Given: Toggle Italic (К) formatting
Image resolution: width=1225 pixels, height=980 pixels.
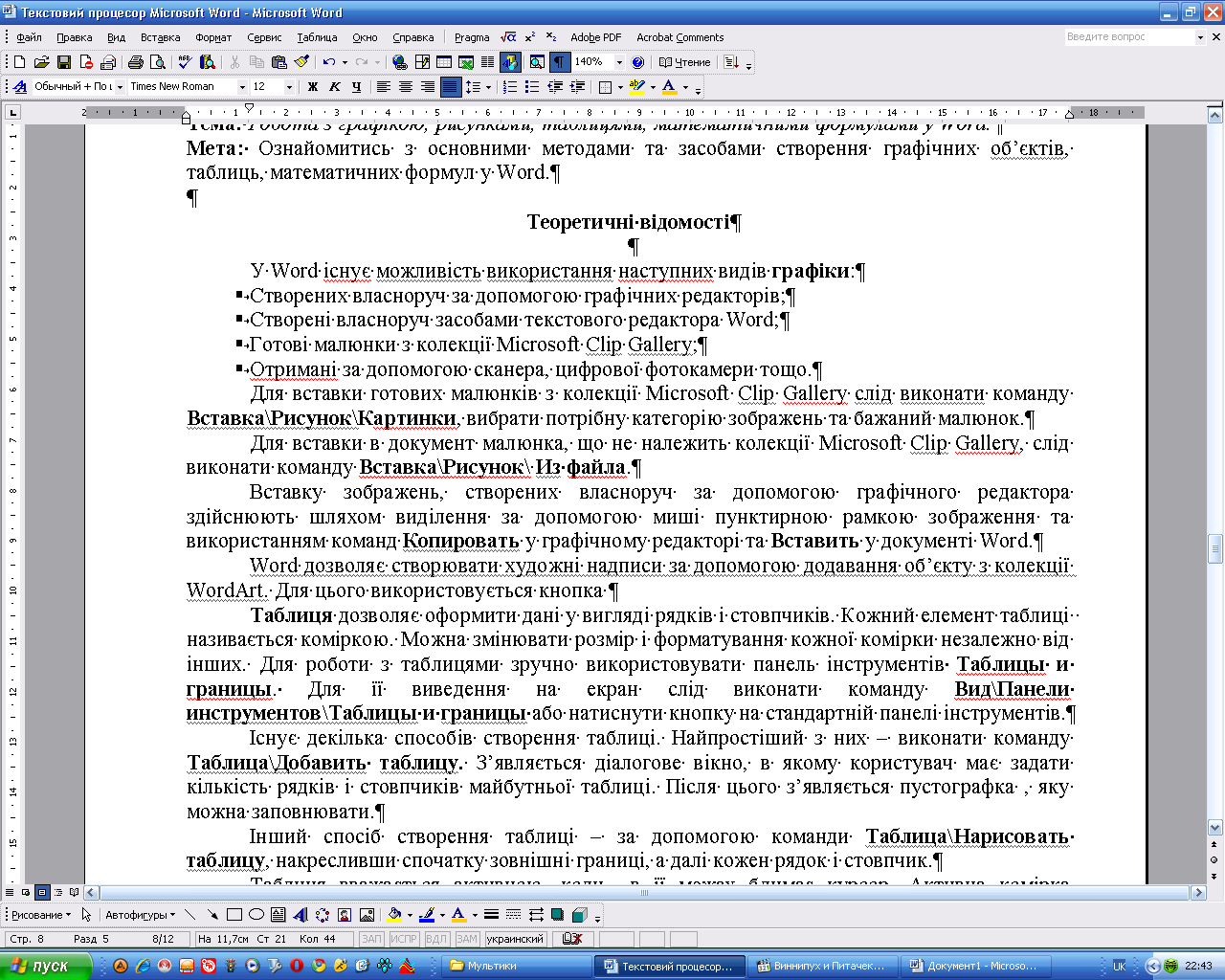Looking at the screenshot, I should [x=334, y=86].
